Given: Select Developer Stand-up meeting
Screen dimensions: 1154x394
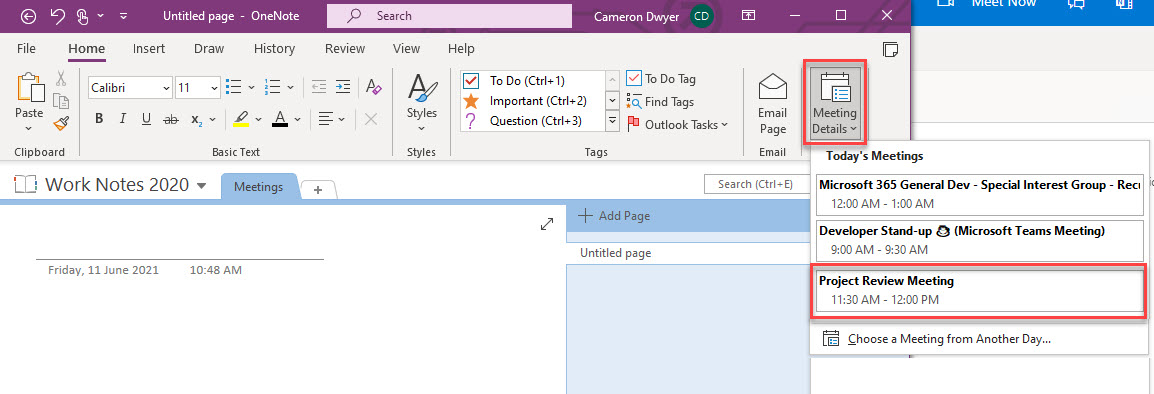Looking at the screenshot, I should [x=980, y=240].
